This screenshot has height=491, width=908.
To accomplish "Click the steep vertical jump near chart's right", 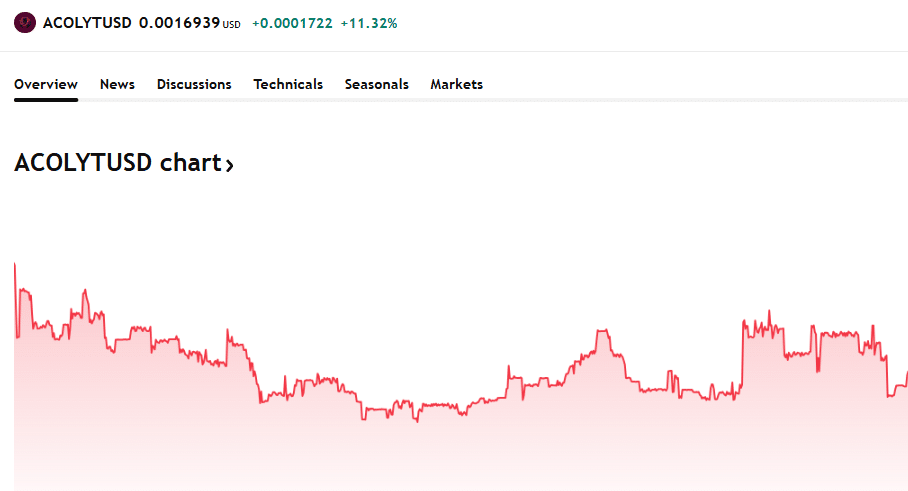I will (x=742, y=355).
